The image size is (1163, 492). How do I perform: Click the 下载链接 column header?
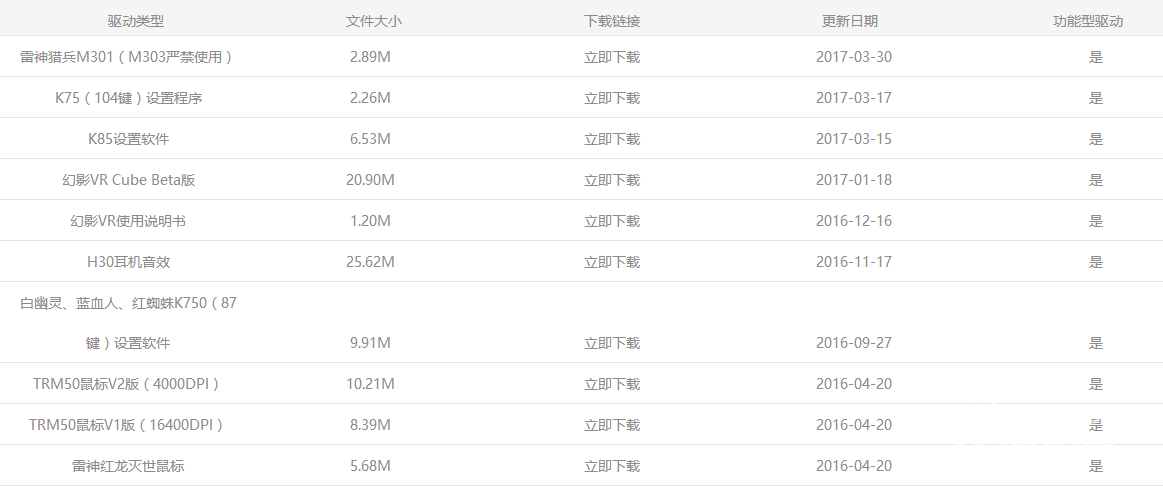pyautogui.click(x=612, y=20)
